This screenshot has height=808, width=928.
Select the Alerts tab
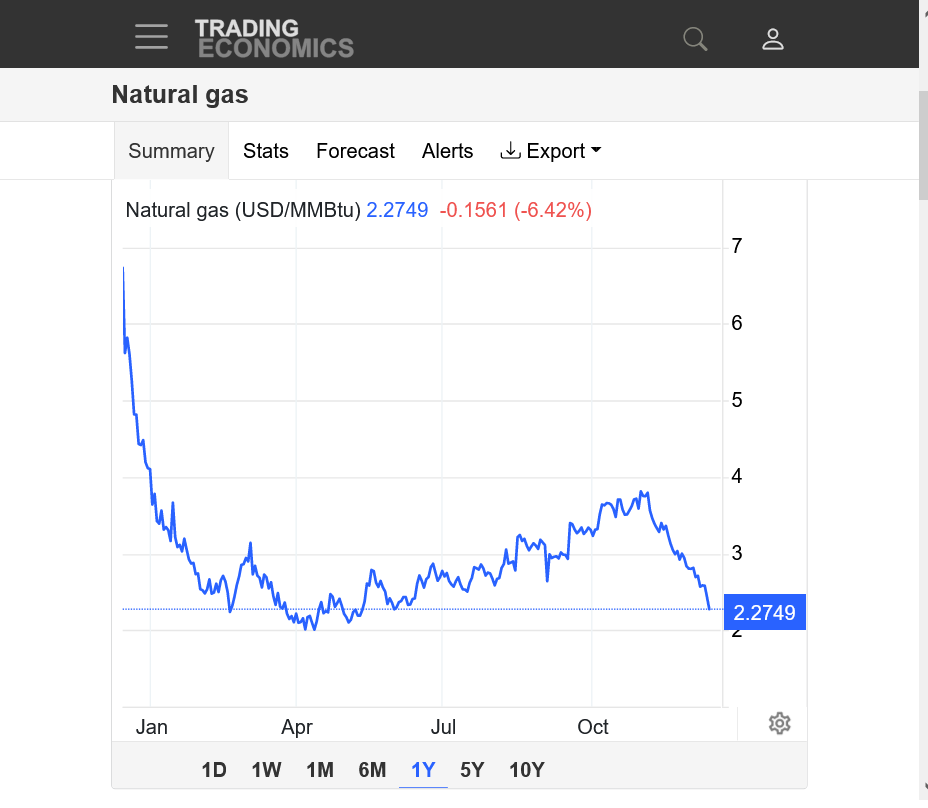(x=447, y=151)
